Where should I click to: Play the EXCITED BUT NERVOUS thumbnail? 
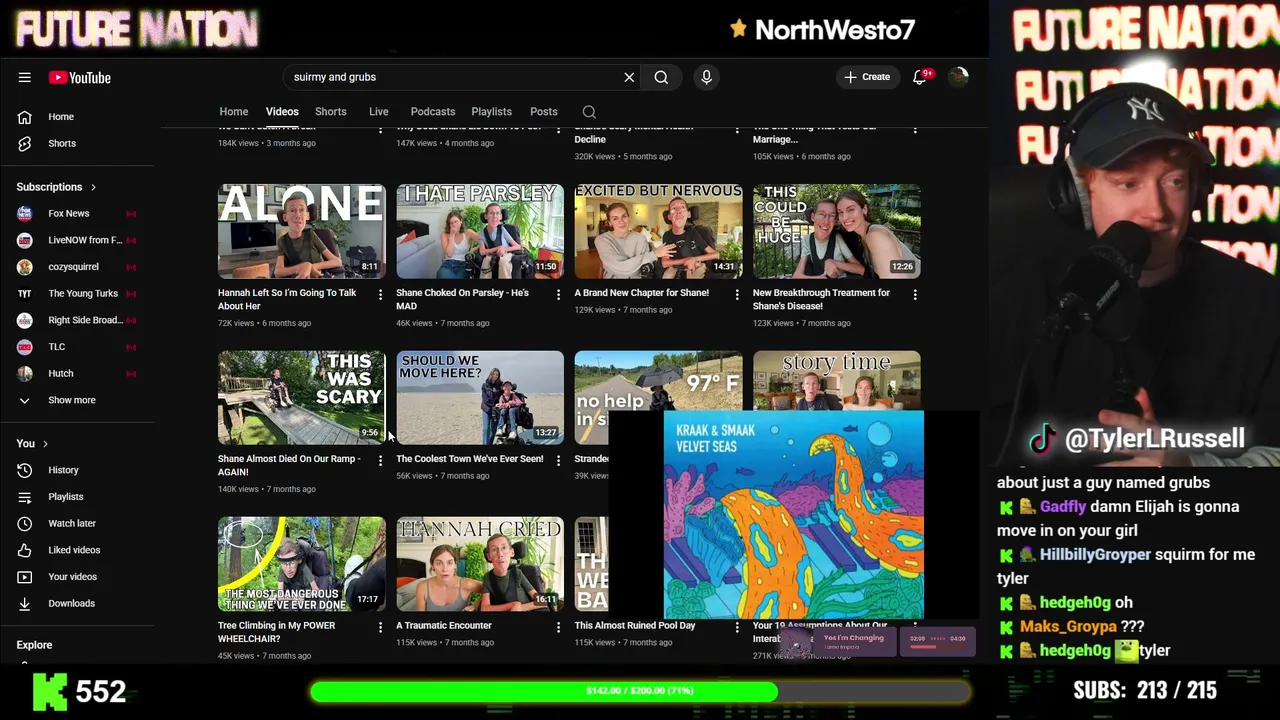click(658, 231)
